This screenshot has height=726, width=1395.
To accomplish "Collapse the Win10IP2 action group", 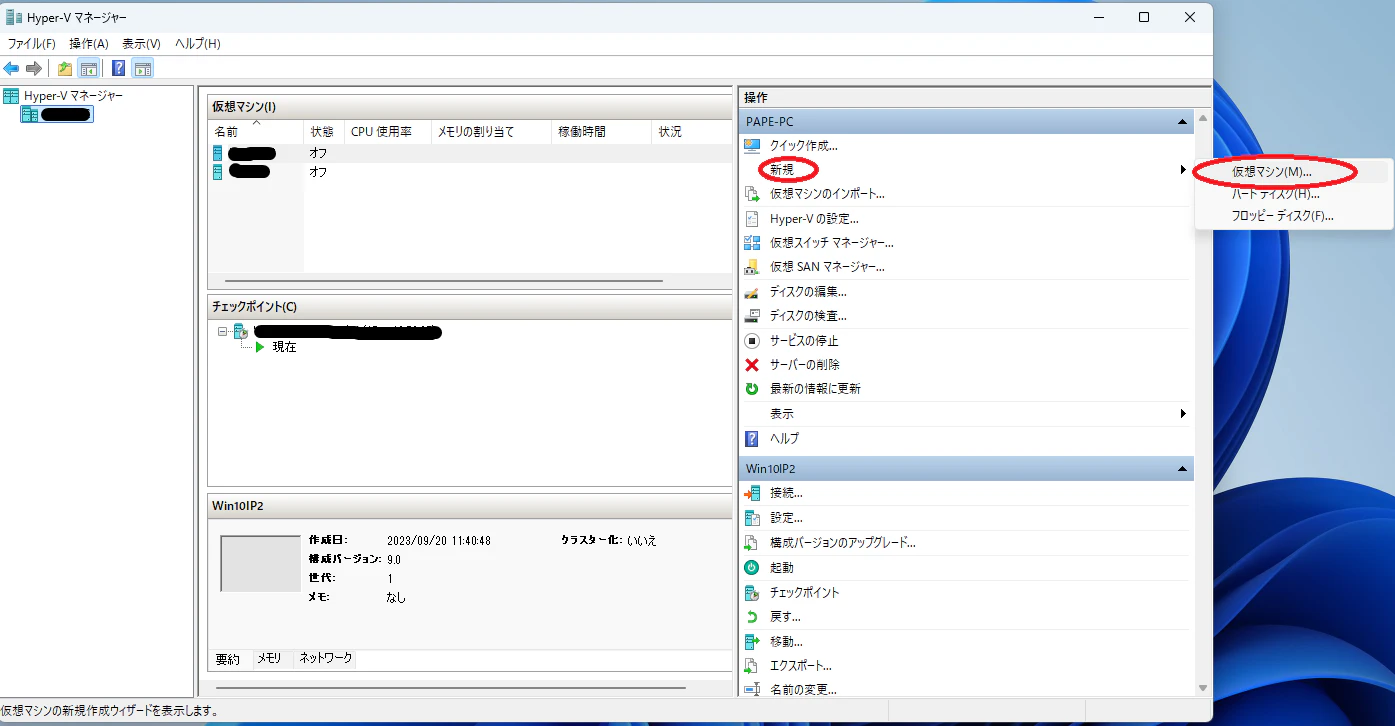I will (x=1182, y=468).
